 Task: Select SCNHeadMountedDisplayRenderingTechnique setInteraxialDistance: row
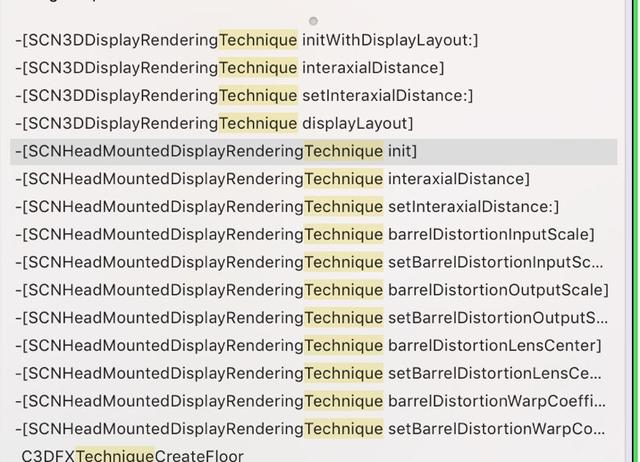[313, 207]
